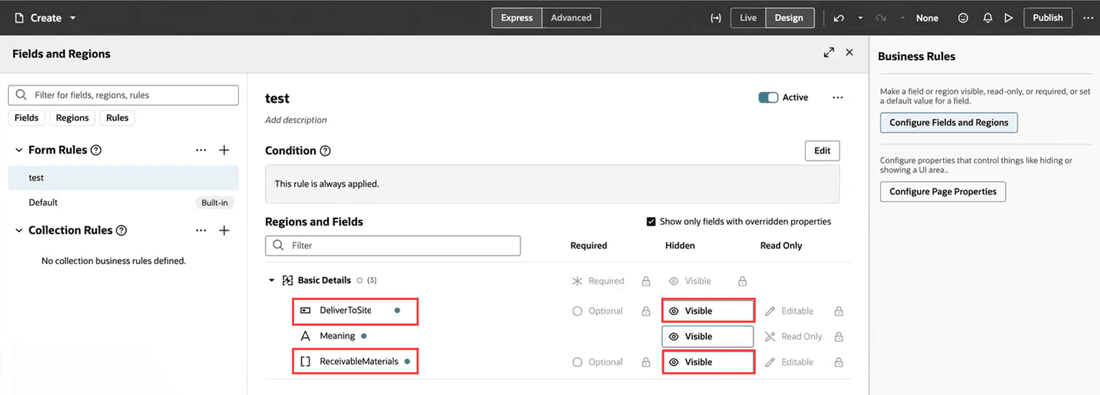Select the DeliverToSite field row
Viewport: 1100px width, 395px height.
355,310
